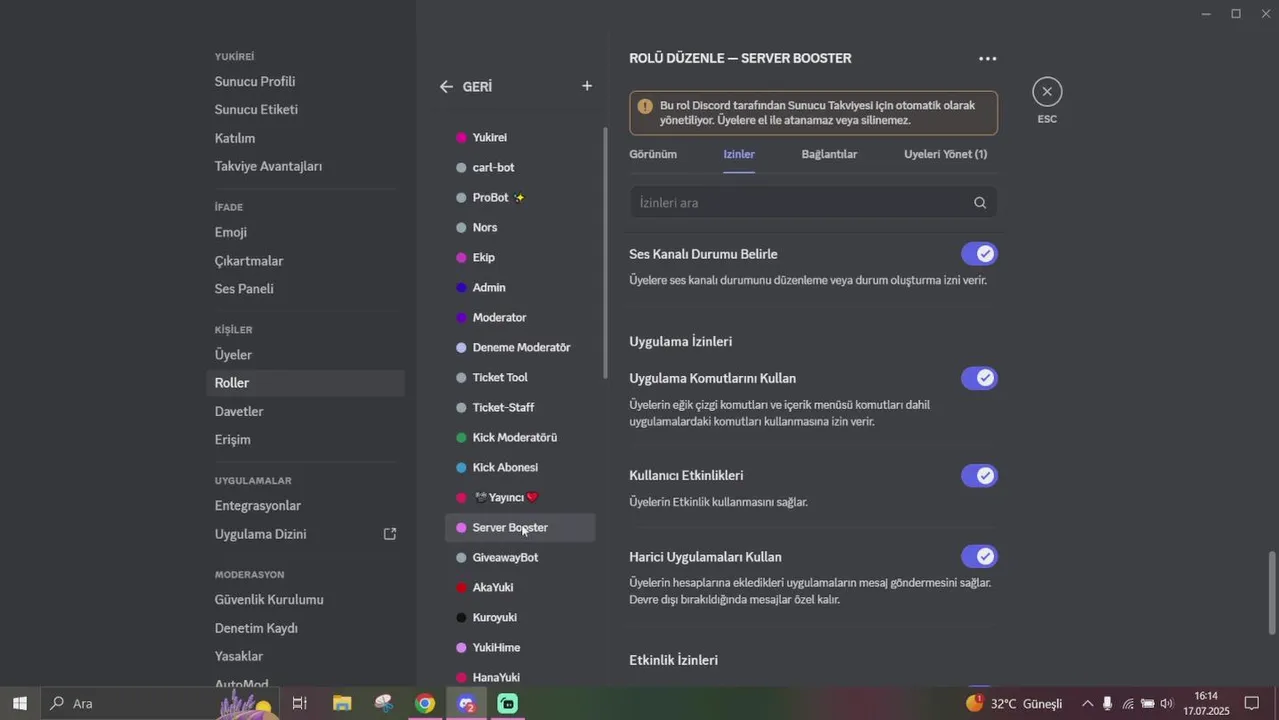Screen dimensions: 1279x720
Task: Switch to the Görünüm tab
Action: 653,154
